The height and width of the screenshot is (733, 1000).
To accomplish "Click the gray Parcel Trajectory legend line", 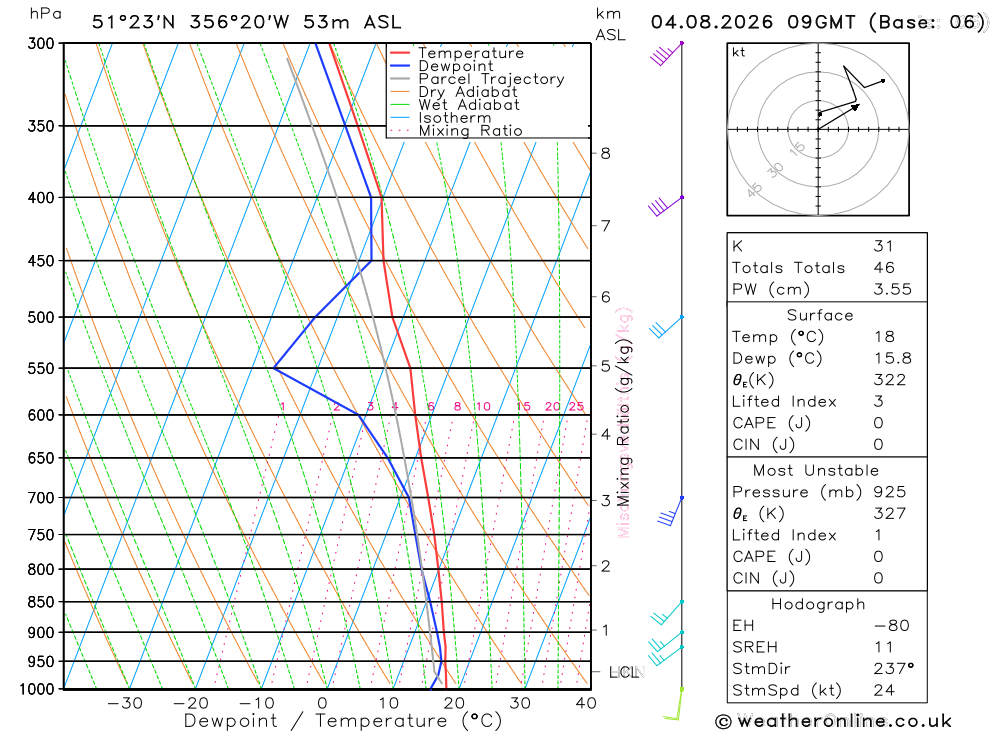I will pyautogui.click(x=399, y=78).
